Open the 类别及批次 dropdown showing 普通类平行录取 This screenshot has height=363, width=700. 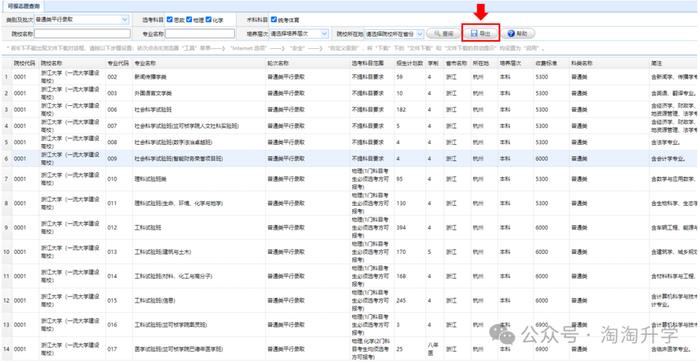tap(82, 20)
